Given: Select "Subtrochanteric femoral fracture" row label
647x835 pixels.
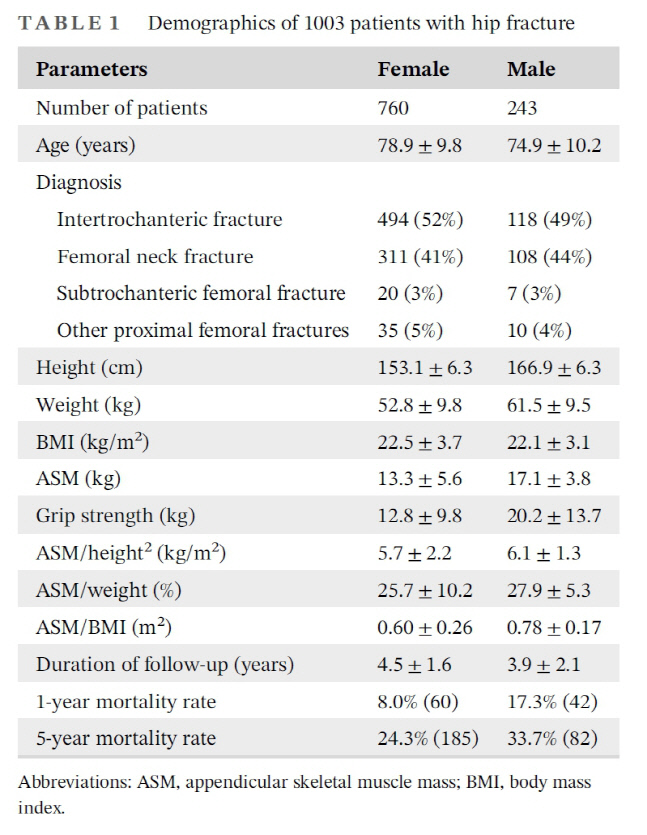Looking at the screenshot, I should [x=201, y=293].
